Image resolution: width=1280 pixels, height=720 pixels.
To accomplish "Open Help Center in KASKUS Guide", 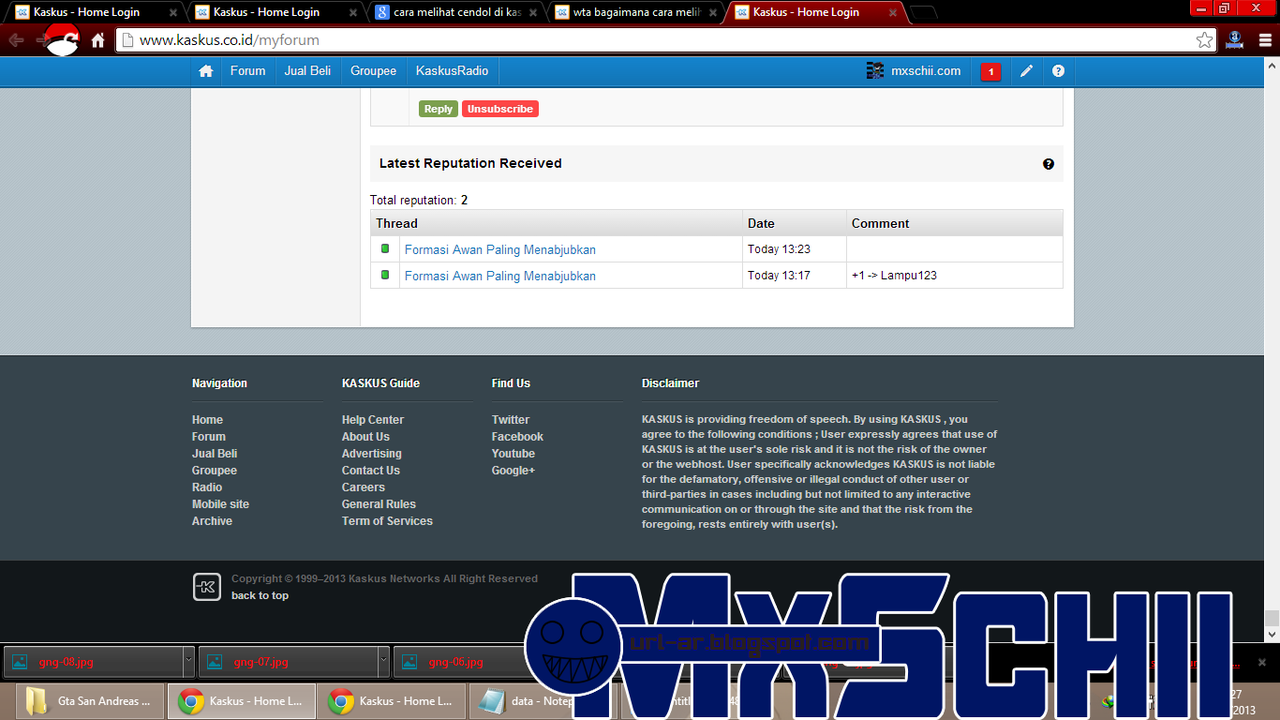I will click(373, 420).
